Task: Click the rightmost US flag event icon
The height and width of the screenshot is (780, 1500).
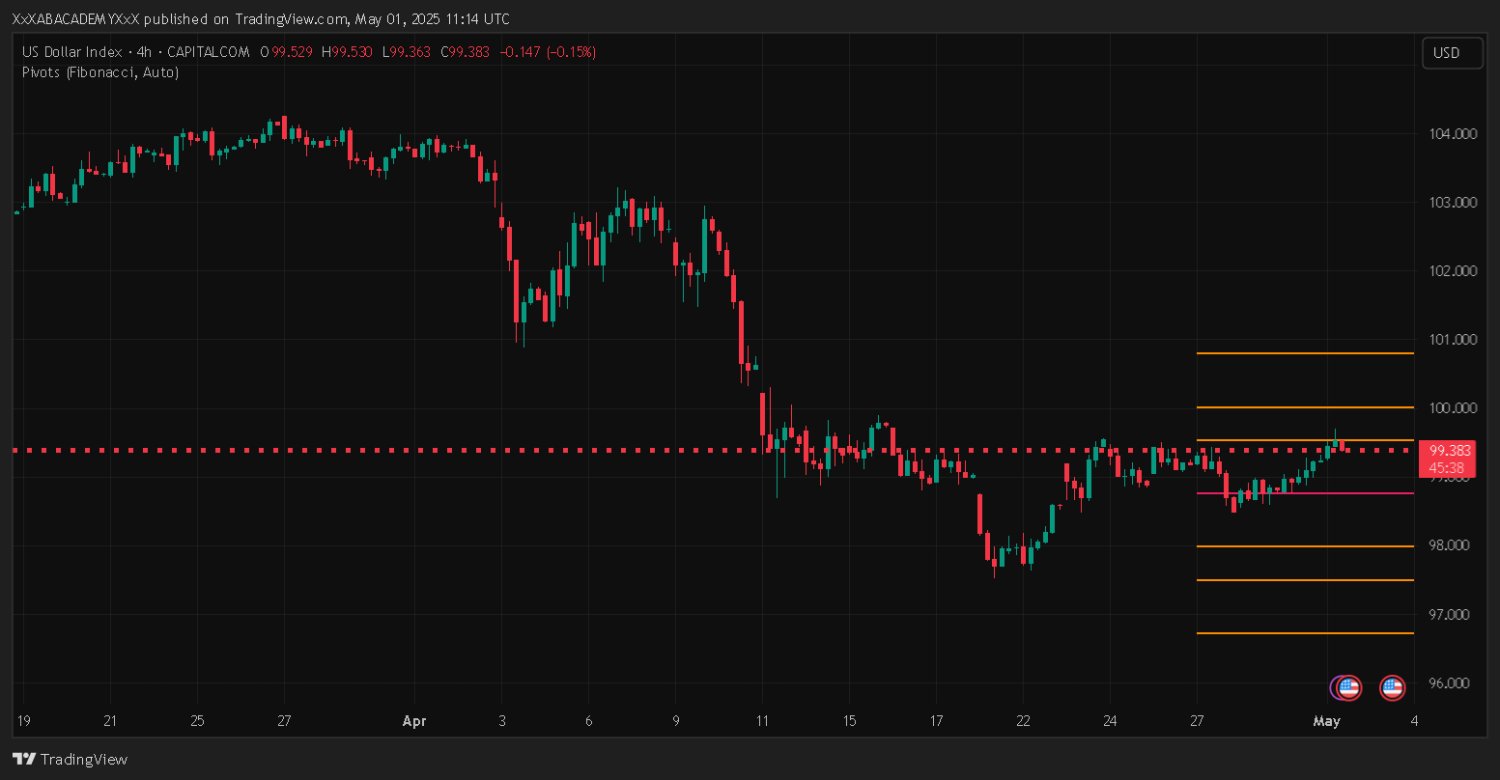Action: pyautogui.click(x=1392, y=687)
